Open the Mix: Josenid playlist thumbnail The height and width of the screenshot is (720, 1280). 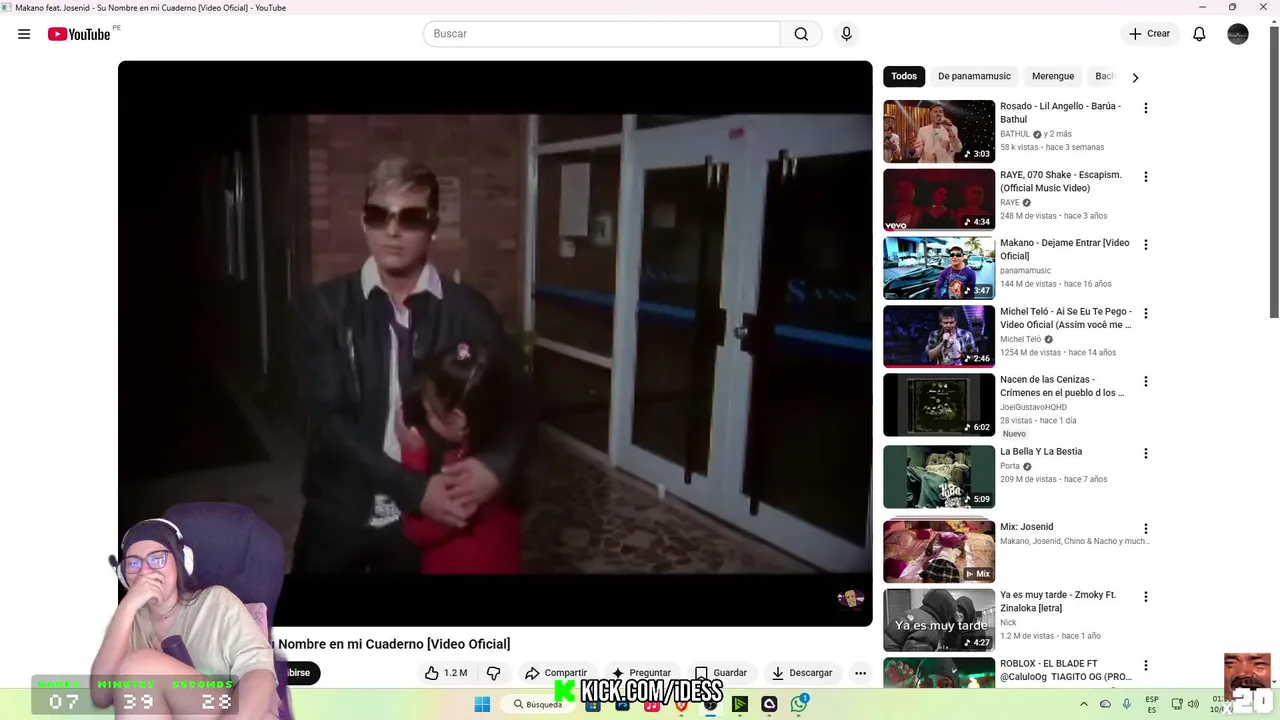point(939,552)
